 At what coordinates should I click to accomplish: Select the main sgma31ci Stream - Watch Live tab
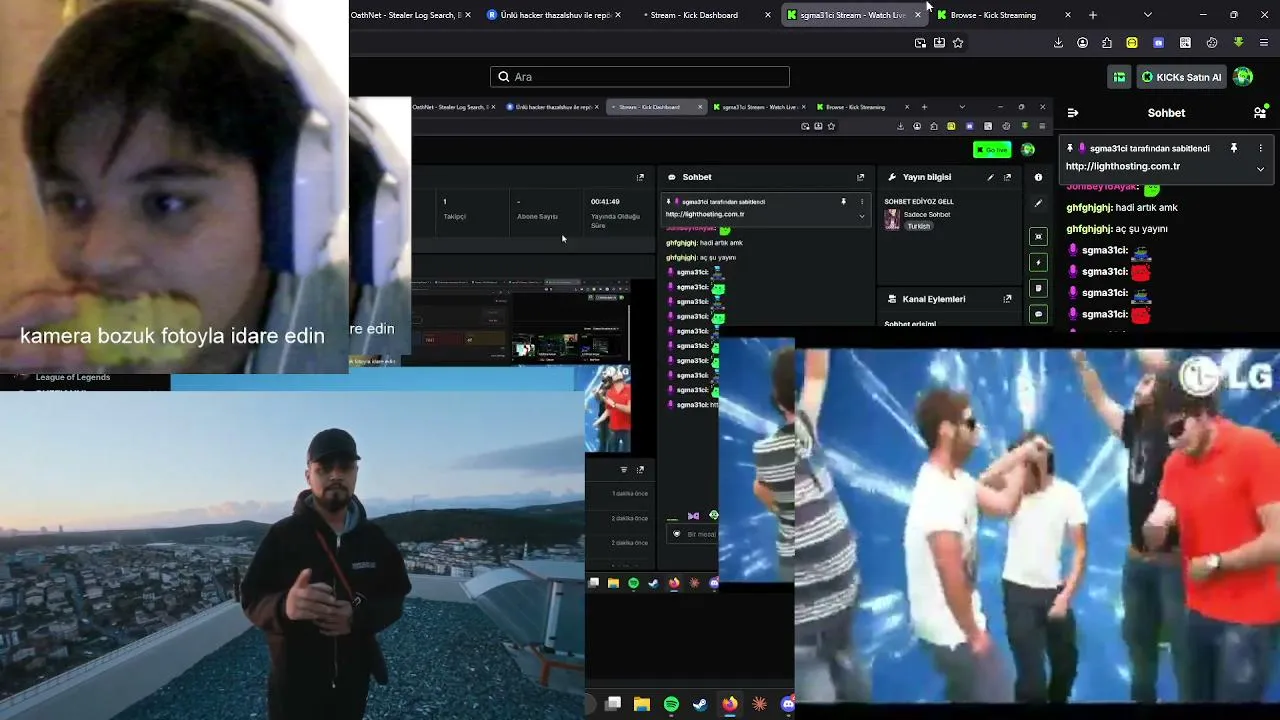click(x=853, y=15)
